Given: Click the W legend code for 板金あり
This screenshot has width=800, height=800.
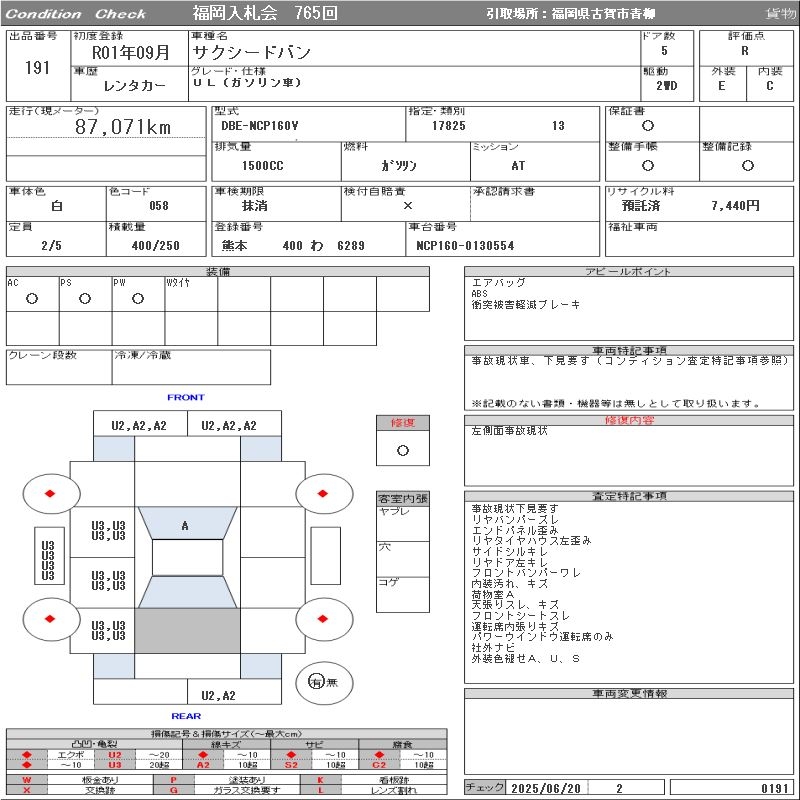Looking at the screenshot, I should tap(27, 779).
